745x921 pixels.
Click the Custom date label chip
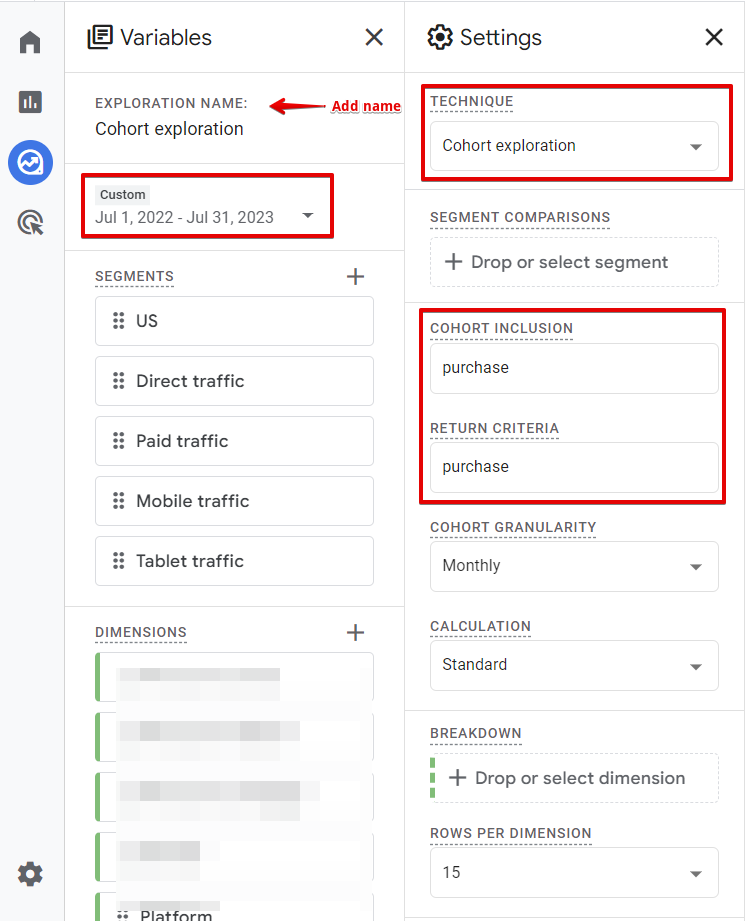122,194
